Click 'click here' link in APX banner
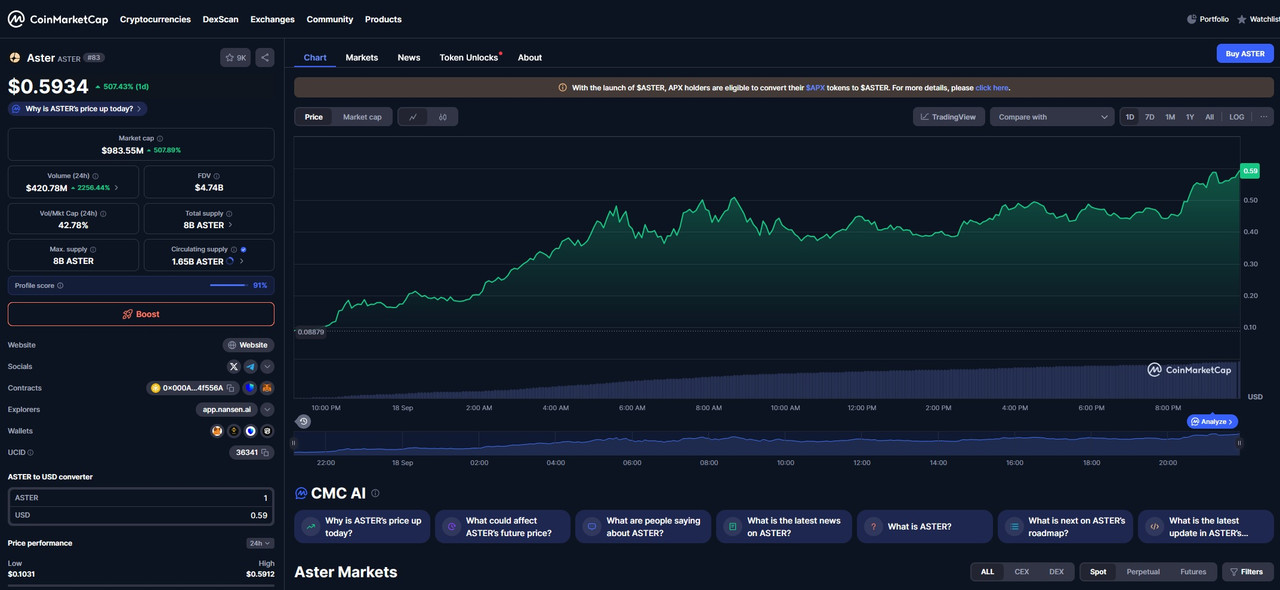Screen dimensions: 1280x590 pyautogui.click(x=992, y=88)
